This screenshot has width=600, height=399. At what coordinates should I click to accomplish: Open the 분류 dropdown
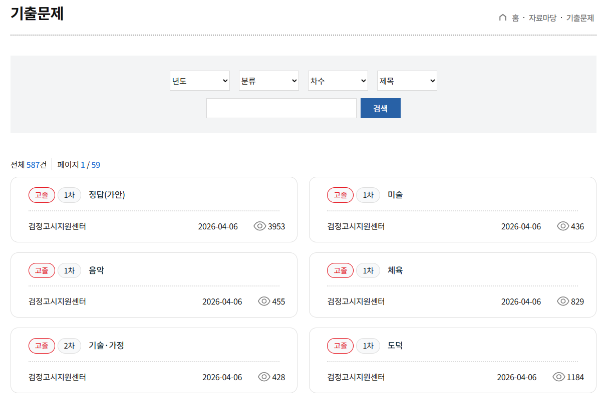point(269,81)
